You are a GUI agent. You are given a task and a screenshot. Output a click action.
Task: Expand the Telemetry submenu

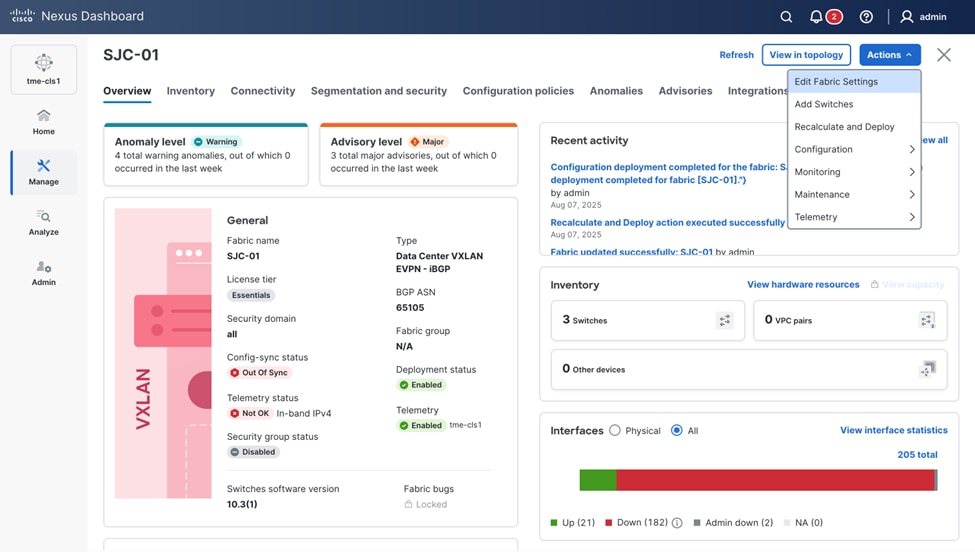point(854,217)
